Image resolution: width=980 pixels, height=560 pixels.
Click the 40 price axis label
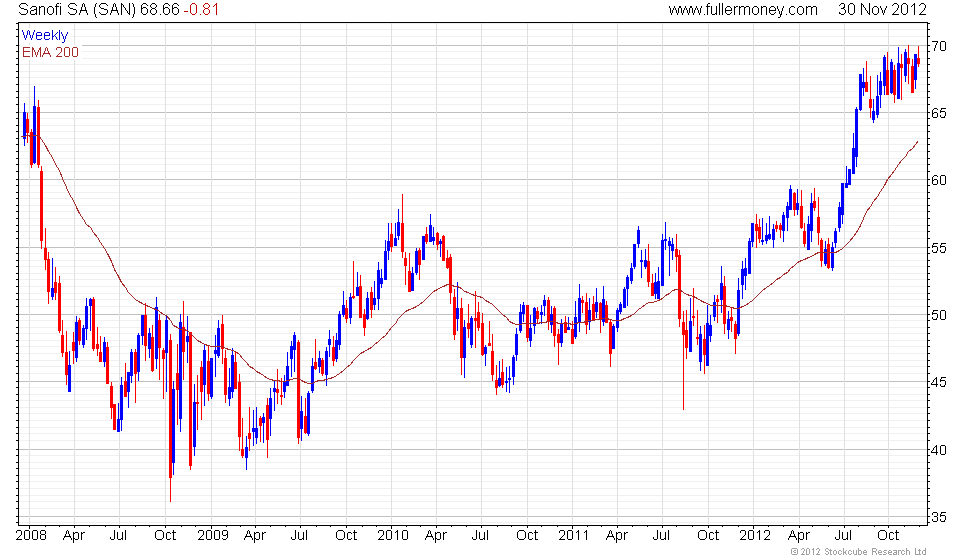939,450
